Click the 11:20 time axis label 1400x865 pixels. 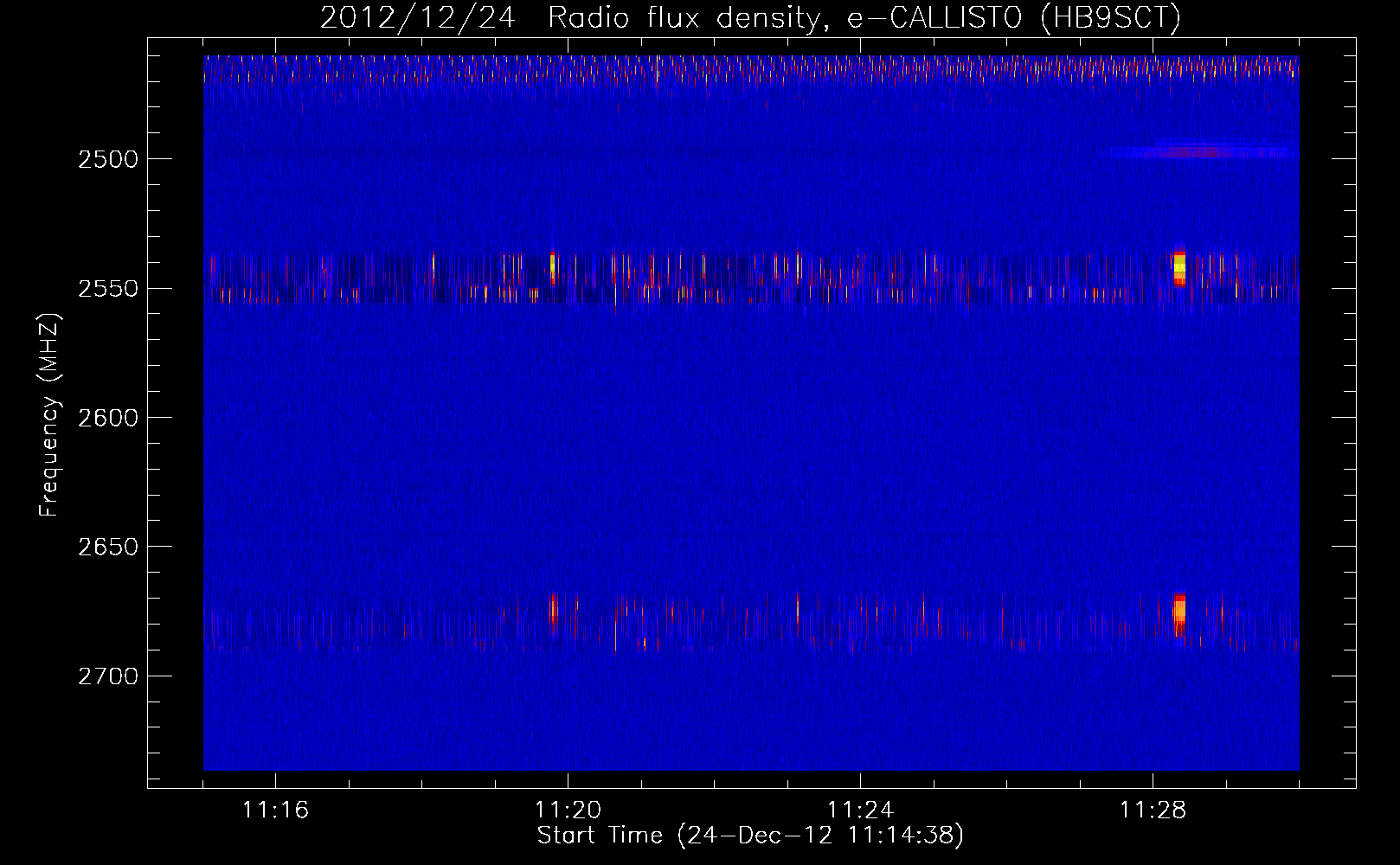tap(568, 810)
